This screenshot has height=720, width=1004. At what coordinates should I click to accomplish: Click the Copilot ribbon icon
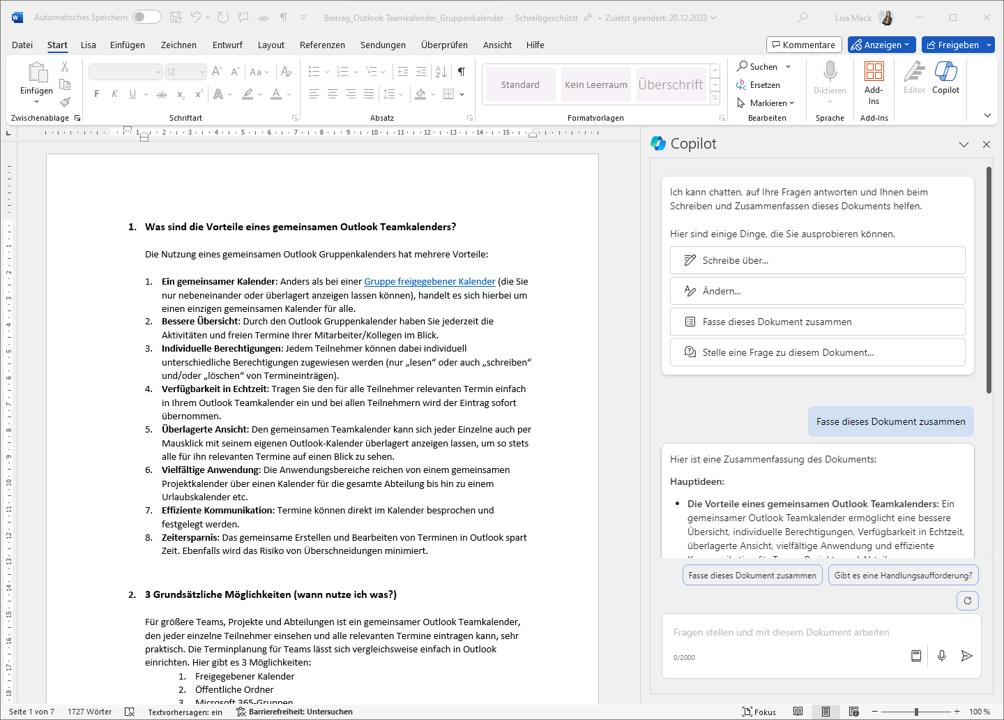coord(945,71)
